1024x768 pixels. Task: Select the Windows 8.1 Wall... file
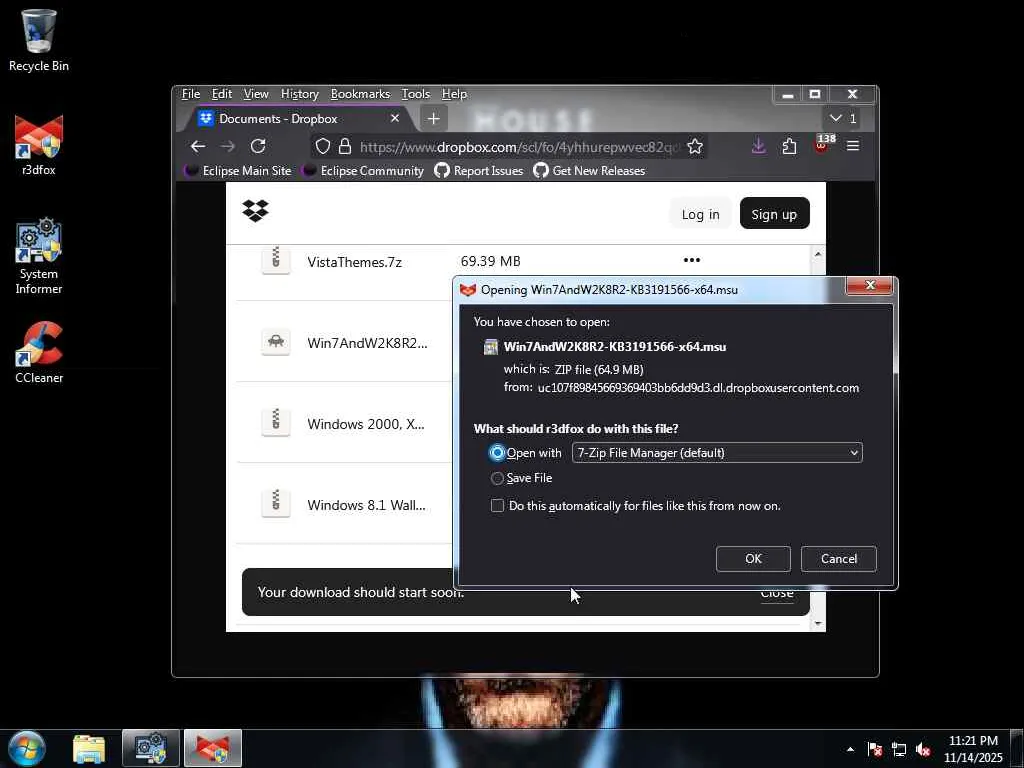[366, 505]
